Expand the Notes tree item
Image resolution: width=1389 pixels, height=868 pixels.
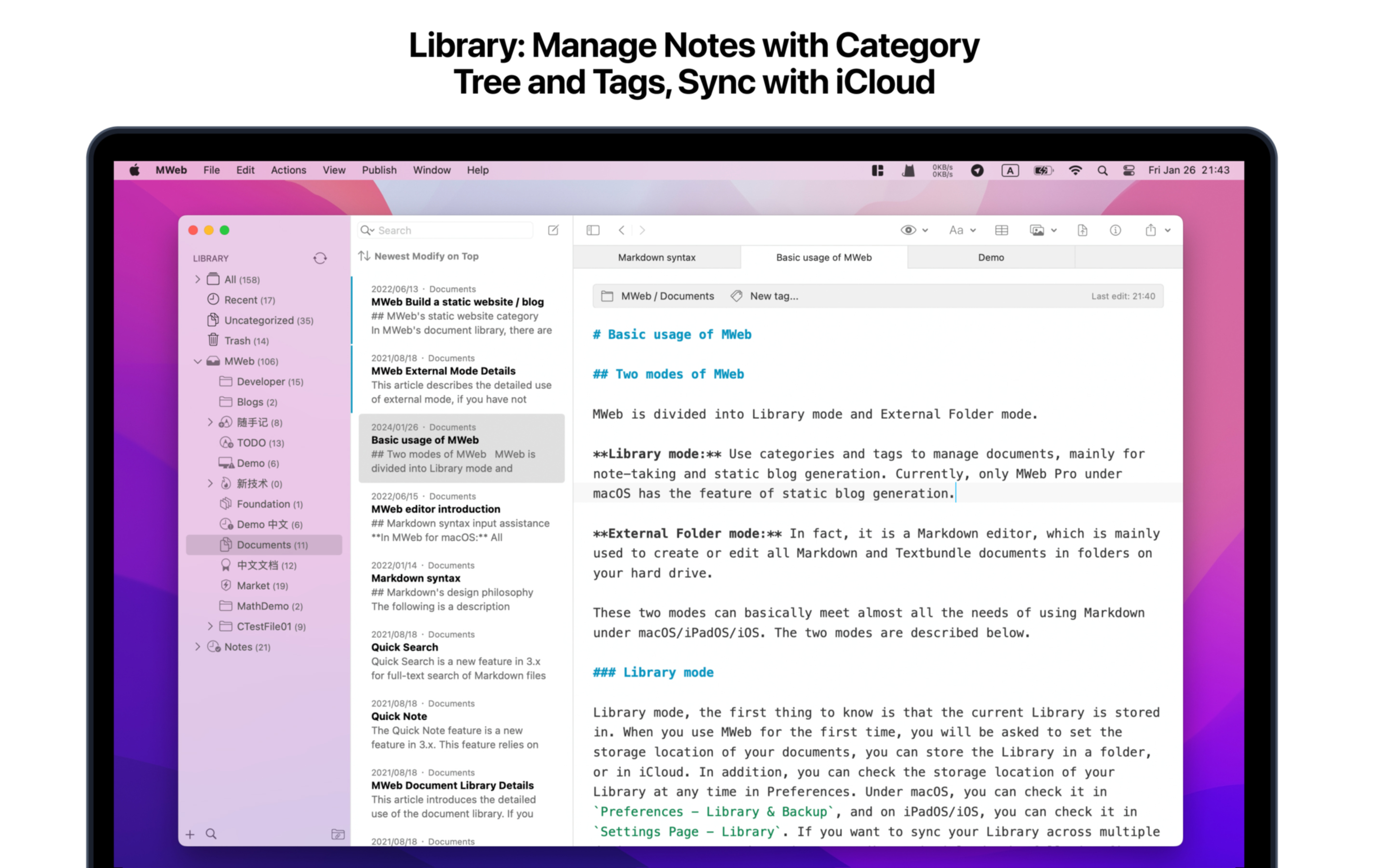click(x=198, y=646)
